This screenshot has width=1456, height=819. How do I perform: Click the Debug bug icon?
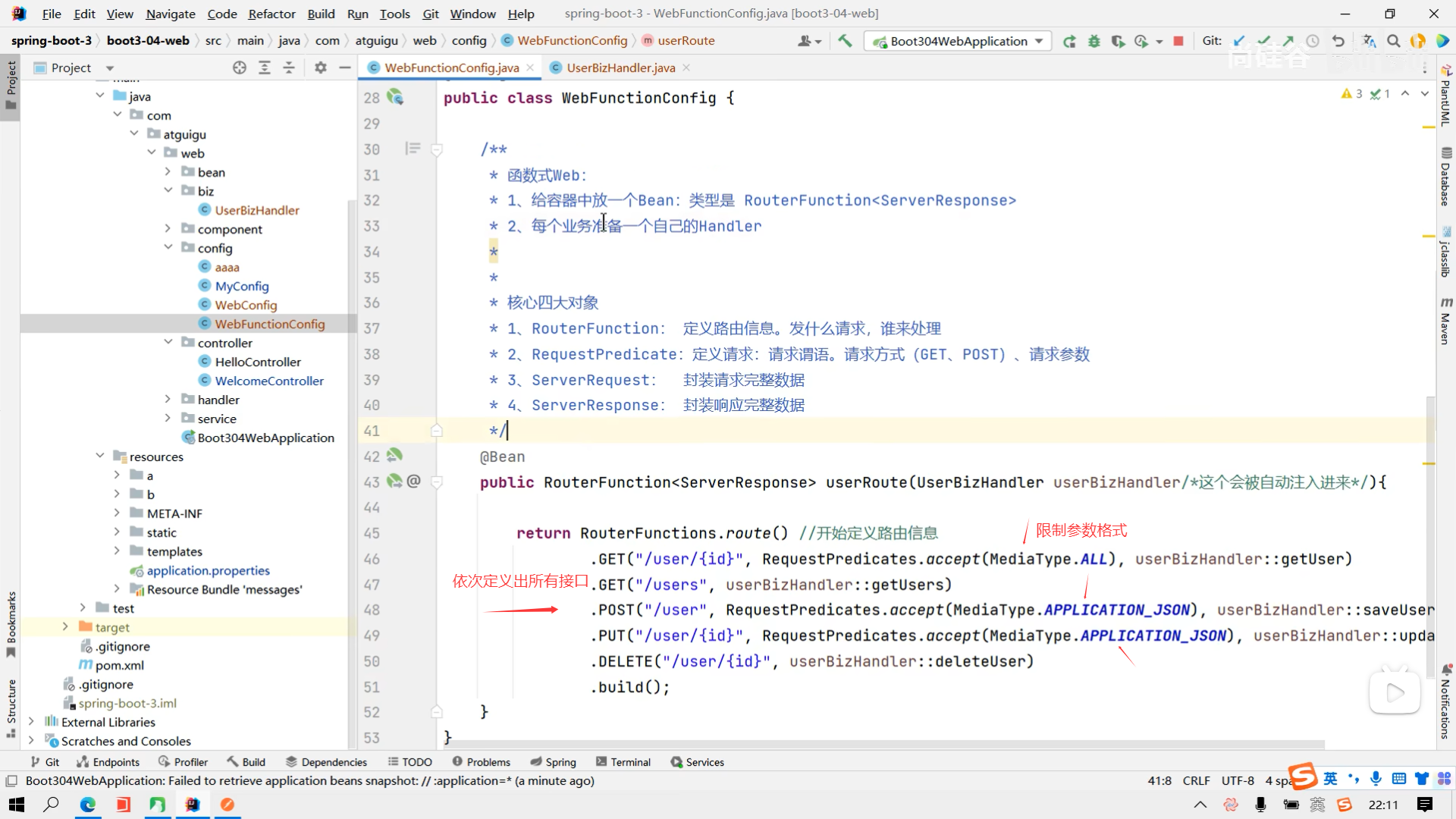point(1094,41)
